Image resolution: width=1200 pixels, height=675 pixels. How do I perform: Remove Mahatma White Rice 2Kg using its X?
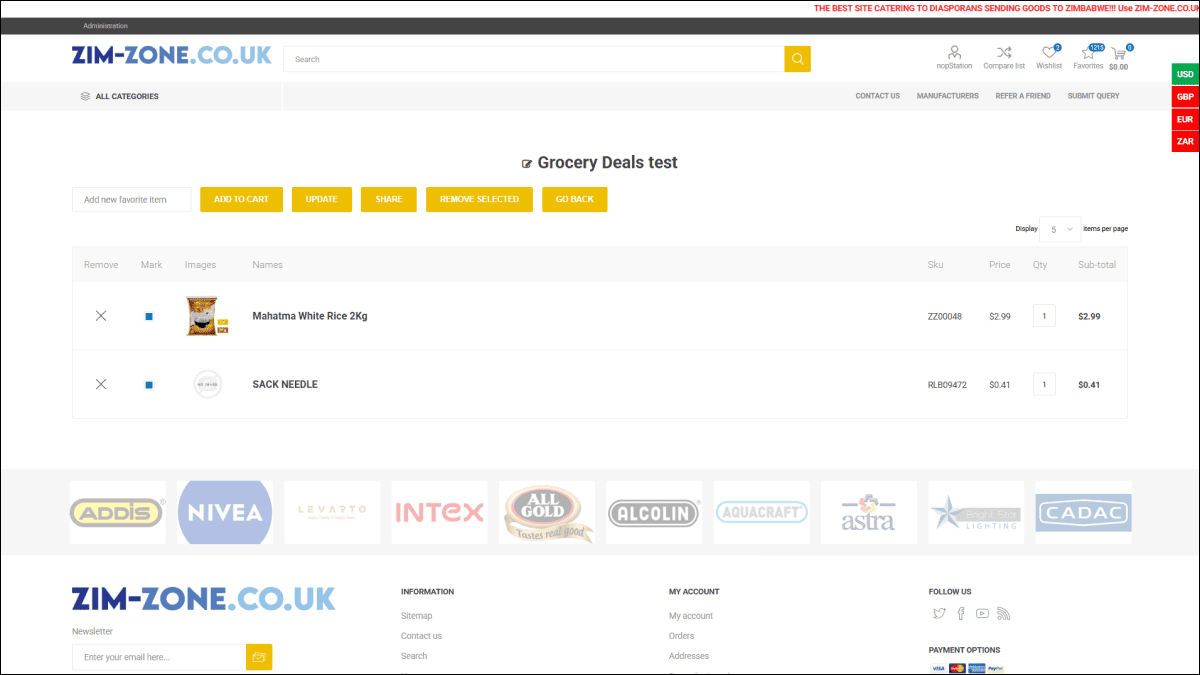pyautogui.click(x=101, y=316)
